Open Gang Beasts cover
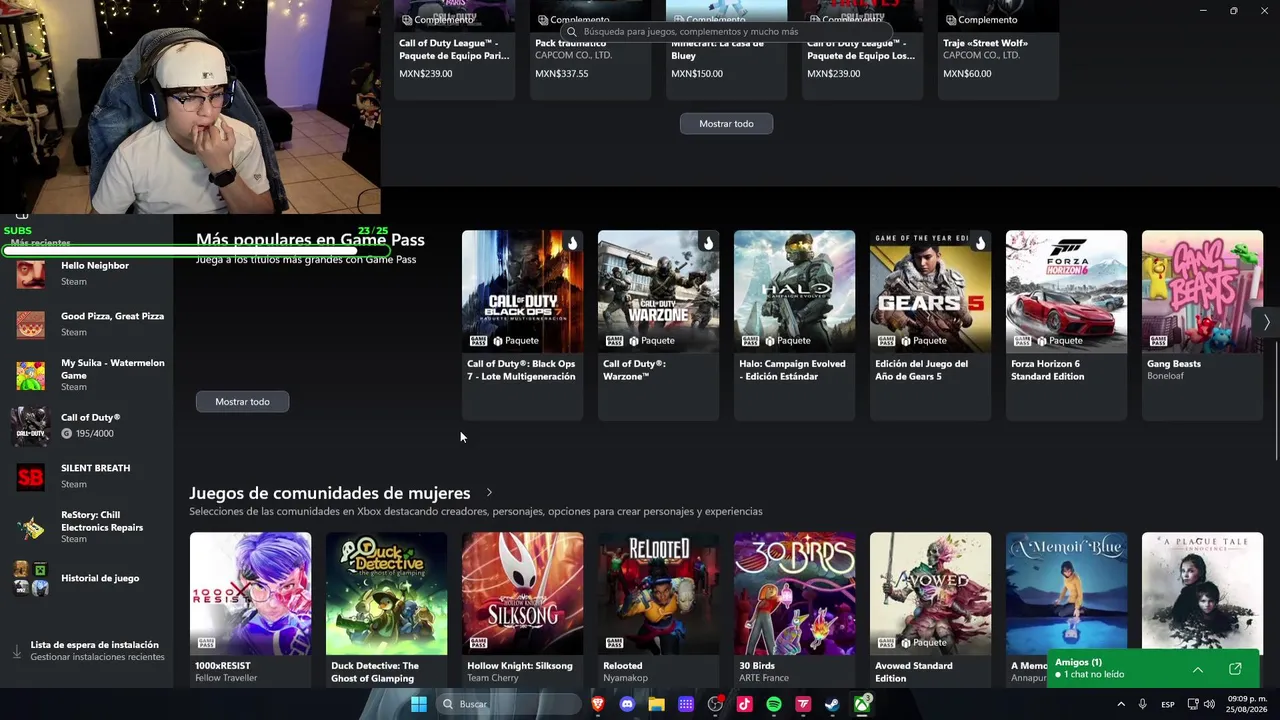Image resolution: width=1280 pixels, height=720 pixels. click(1202, 291)
